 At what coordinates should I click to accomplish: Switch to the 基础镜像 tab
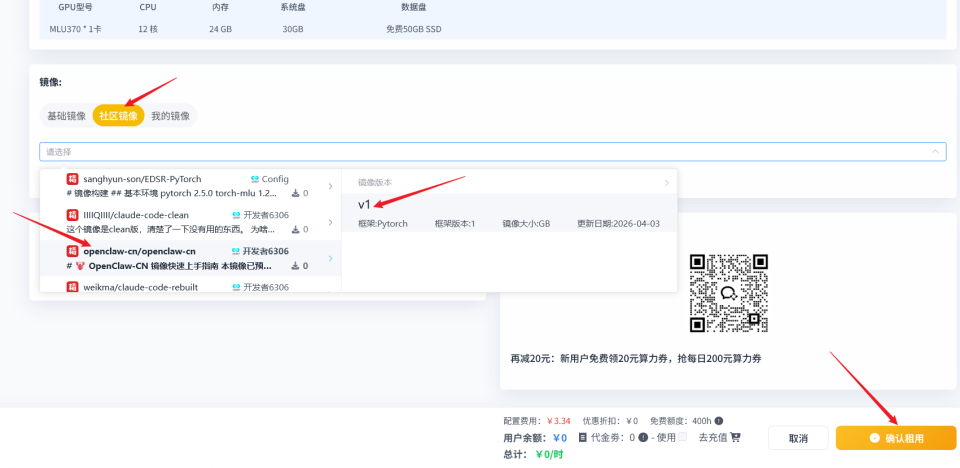click(x=67, y=116)
